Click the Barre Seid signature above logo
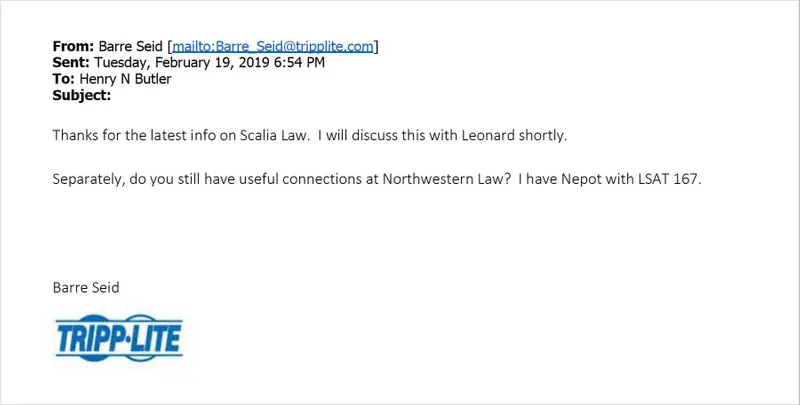This screenshot has width=800, height=405. coord(86,287)
